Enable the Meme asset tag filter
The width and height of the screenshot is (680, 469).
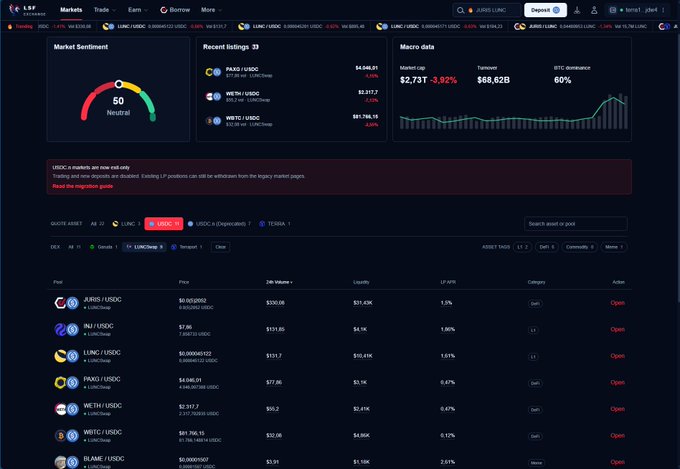point(614,247)
